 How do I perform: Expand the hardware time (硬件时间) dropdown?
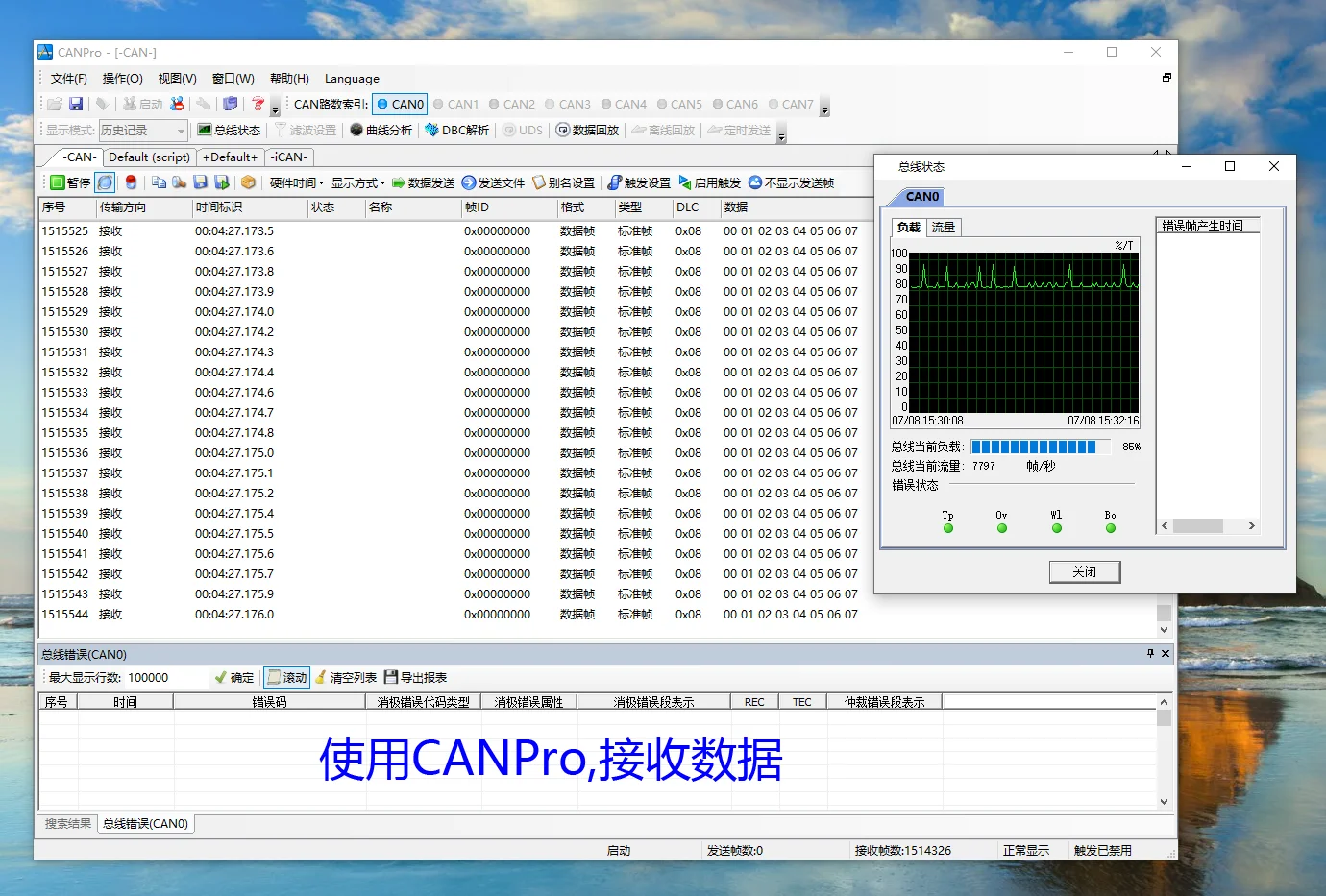pos(296,182)
